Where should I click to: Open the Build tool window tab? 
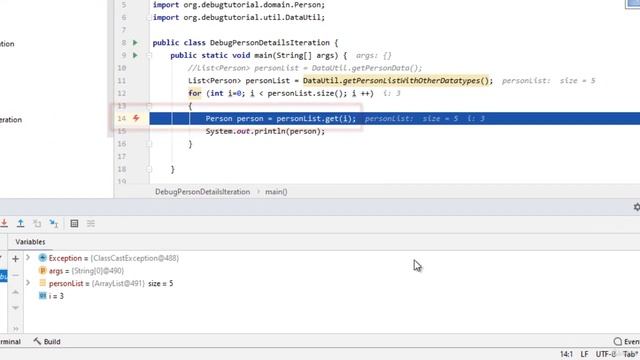47,341
